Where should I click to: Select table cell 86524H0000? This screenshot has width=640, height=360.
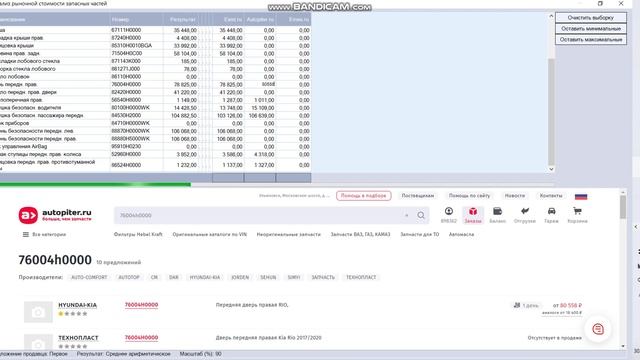[x=136, y=165]
